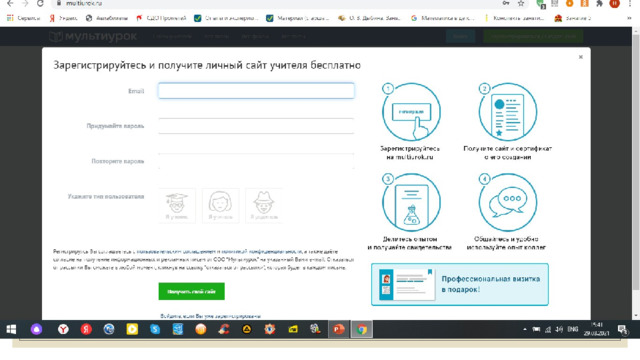The image size is (640, 360).
Task: Open the user agreement link
Action: [177, 251]
